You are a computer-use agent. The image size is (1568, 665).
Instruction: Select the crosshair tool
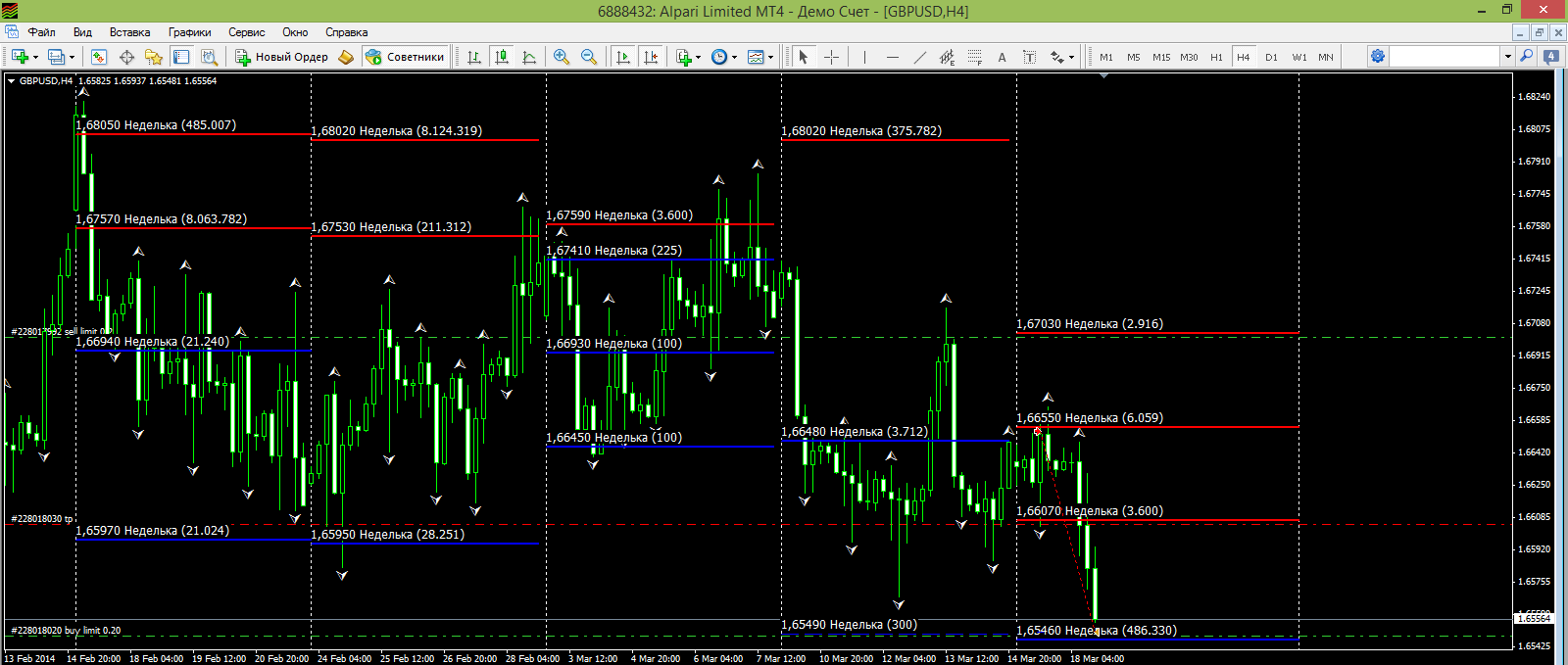[x=831, y=57]
